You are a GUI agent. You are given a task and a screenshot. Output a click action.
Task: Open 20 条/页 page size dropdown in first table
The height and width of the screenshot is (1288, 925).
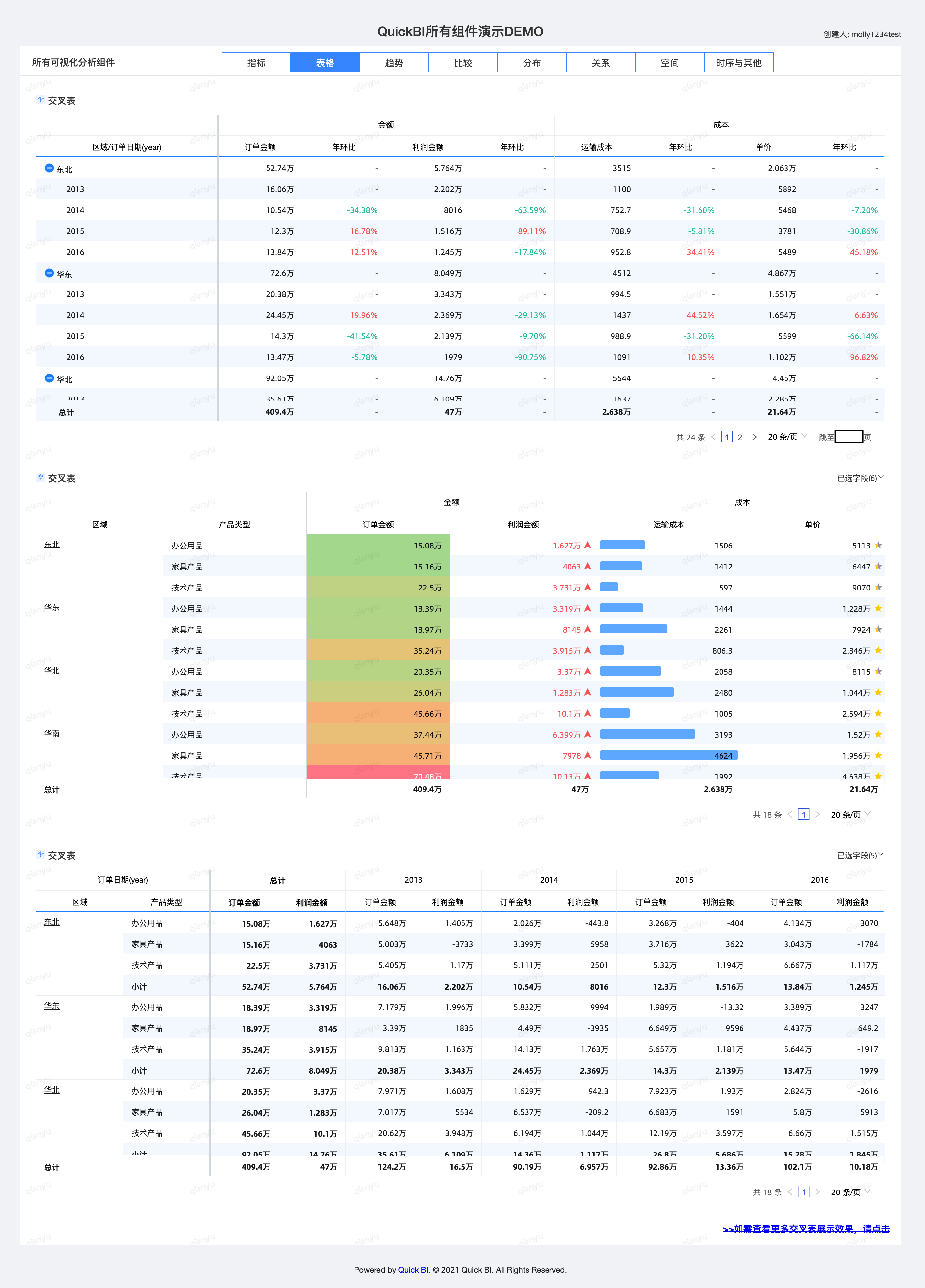(x=787, y=436)
